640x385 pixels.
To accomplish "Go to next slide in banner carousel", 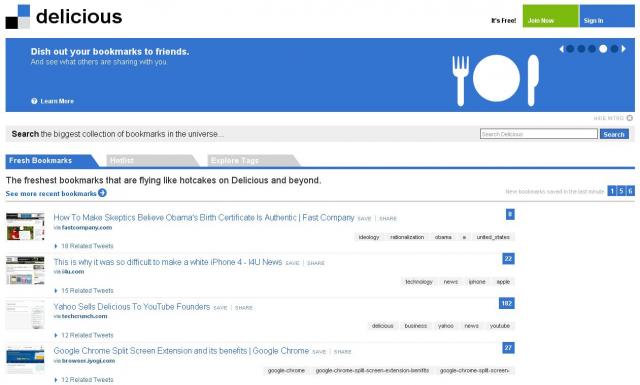I will point(623,49).
